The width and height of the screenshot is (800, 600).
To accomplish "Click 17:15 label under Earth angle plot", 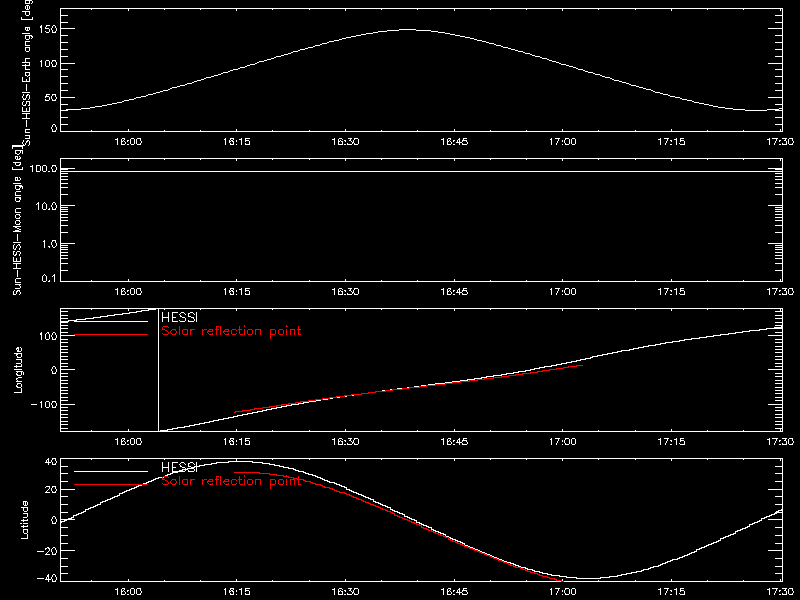I will (671, 142).
